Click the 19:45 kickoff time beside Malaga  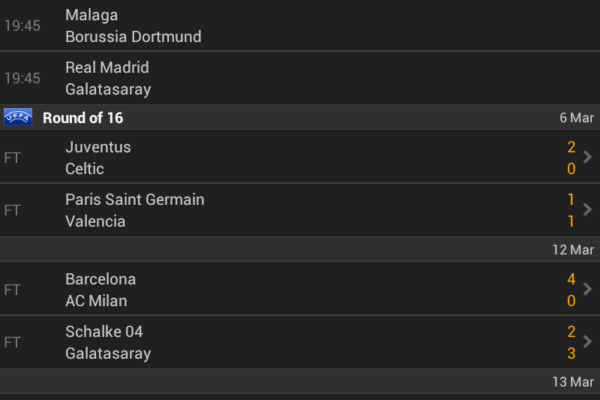pos(22,26)
